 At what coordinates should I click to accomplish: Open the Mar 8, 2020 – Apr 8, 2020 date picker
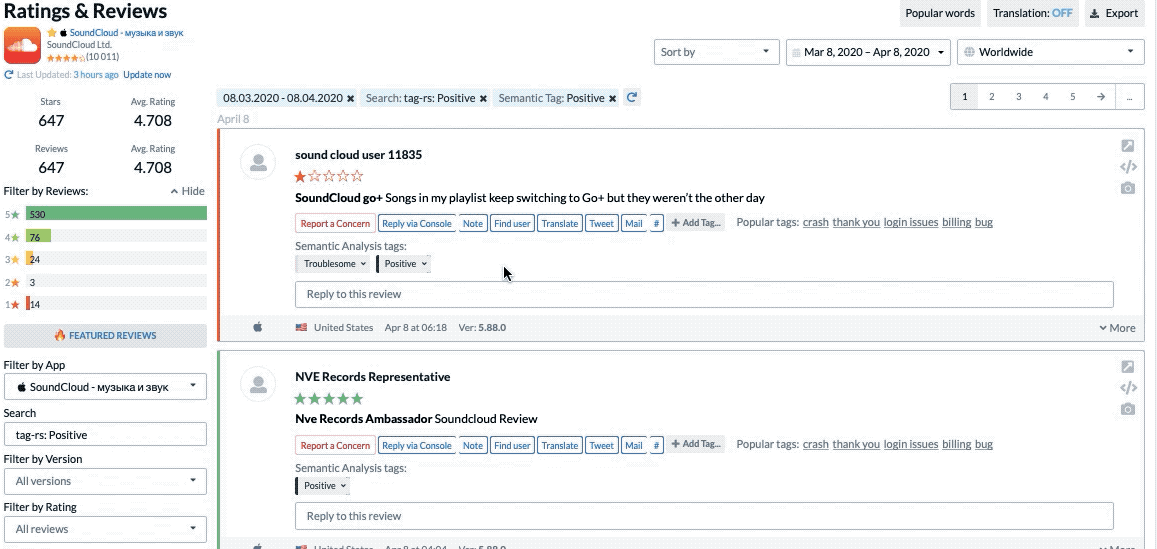click(x=868, y=52)
